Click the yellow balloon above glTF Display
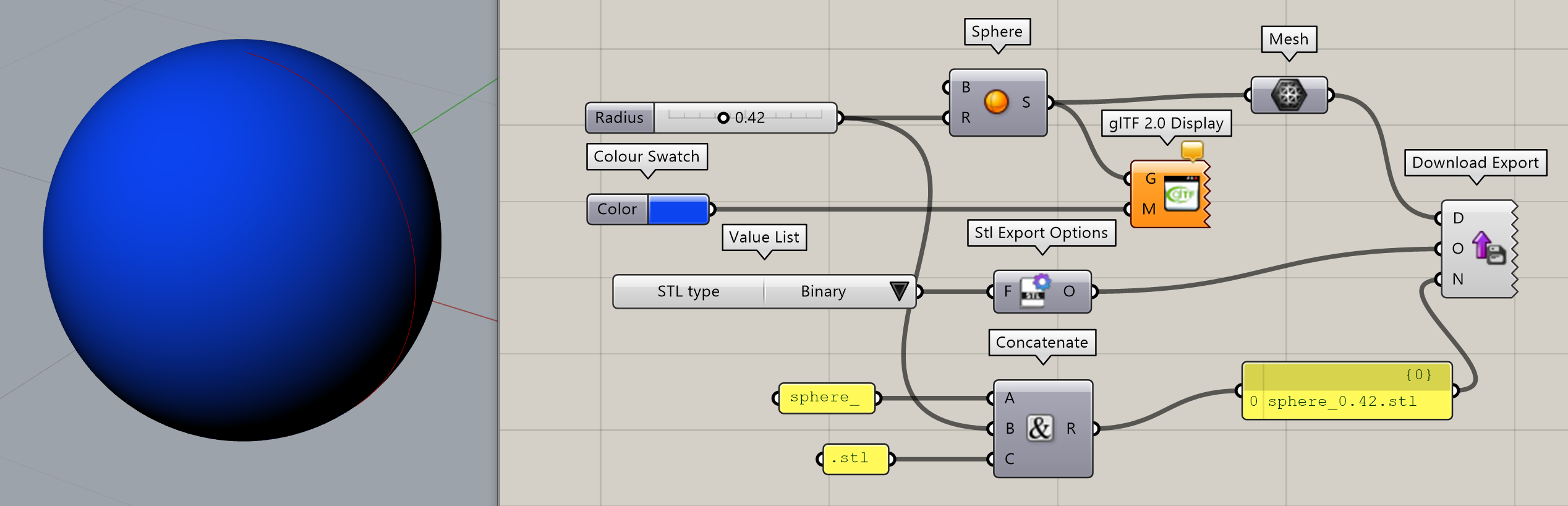Image resolution: width=1568 pixels, height=506 pixels. (1191, 150)
